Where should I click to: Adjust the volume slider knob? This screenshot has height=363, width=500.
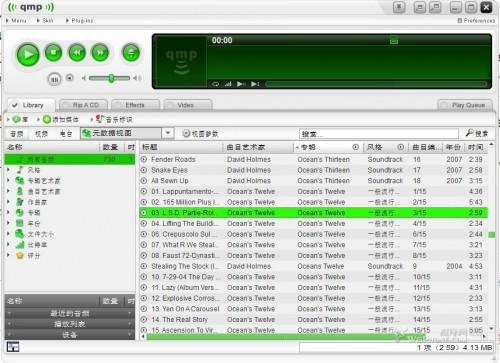click(111, 78)
